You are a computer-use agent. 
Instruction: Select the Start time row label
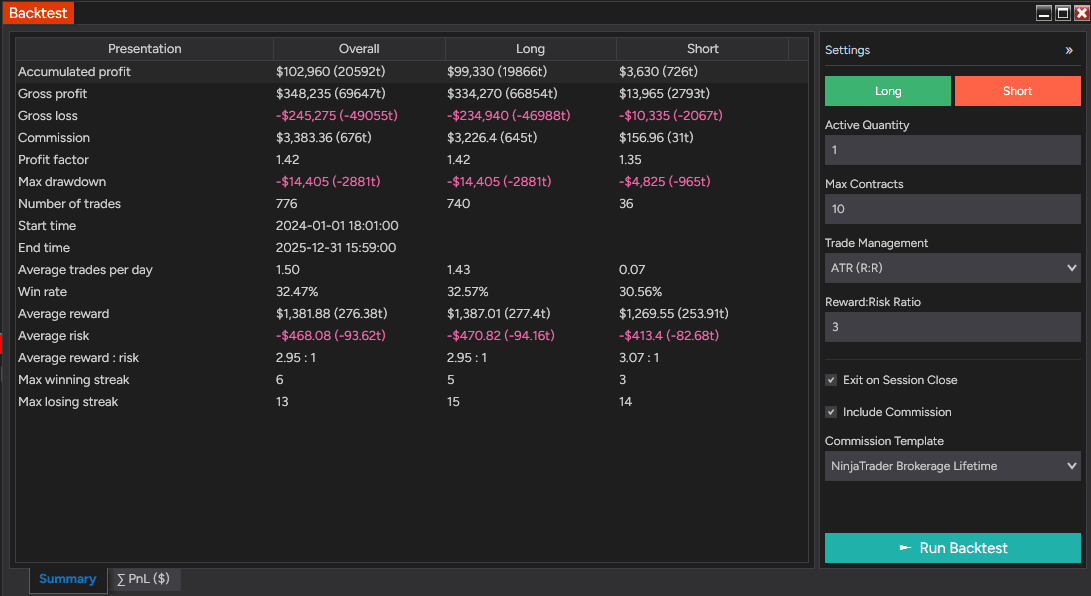tap(47, 226)
